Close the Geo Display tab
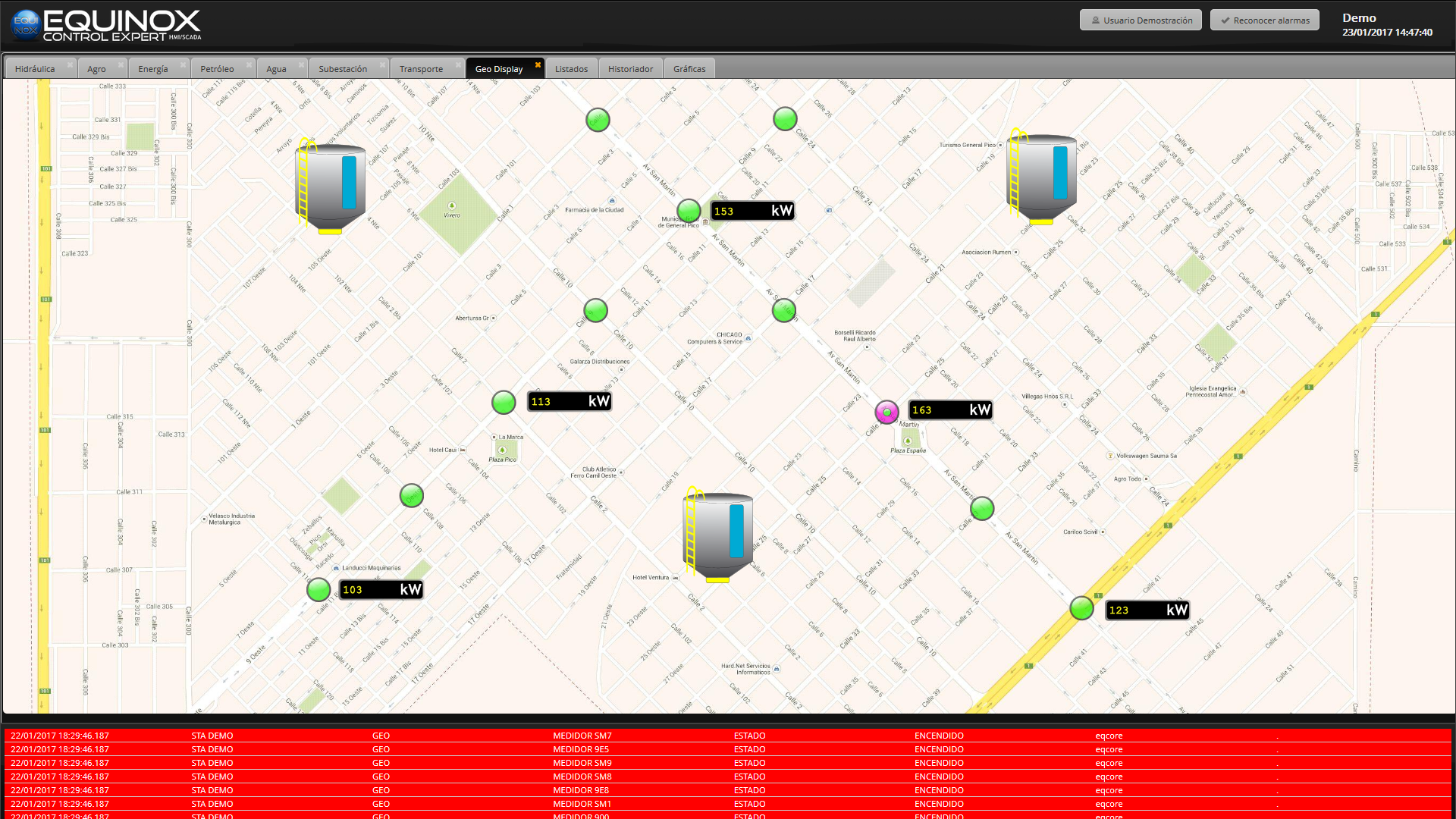1456x819 pixels. click(x=538, y=65)
